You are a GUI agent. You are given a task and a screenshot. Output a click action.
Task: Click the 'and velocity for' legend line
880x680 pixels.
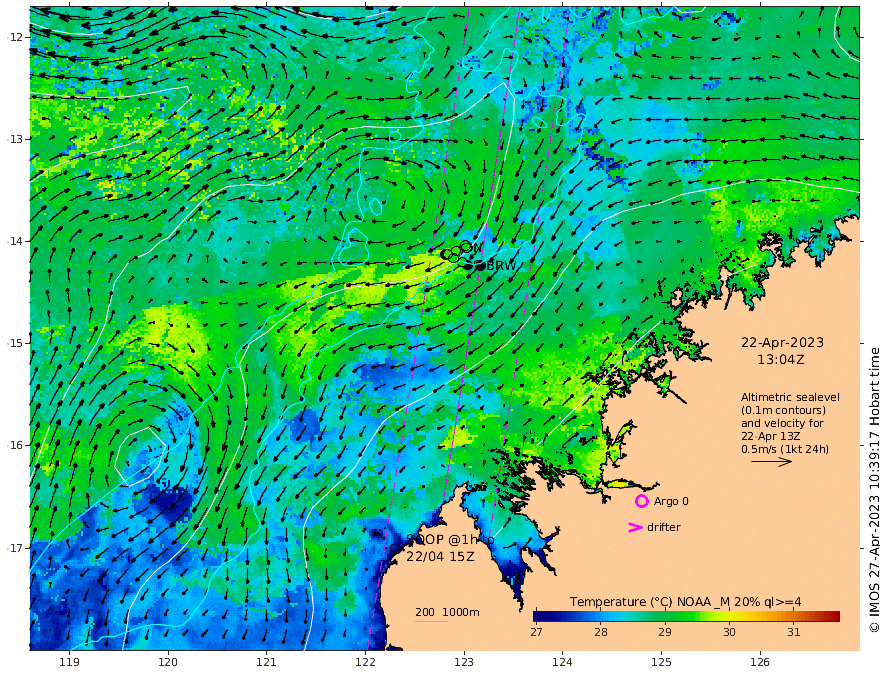(782, 423)
